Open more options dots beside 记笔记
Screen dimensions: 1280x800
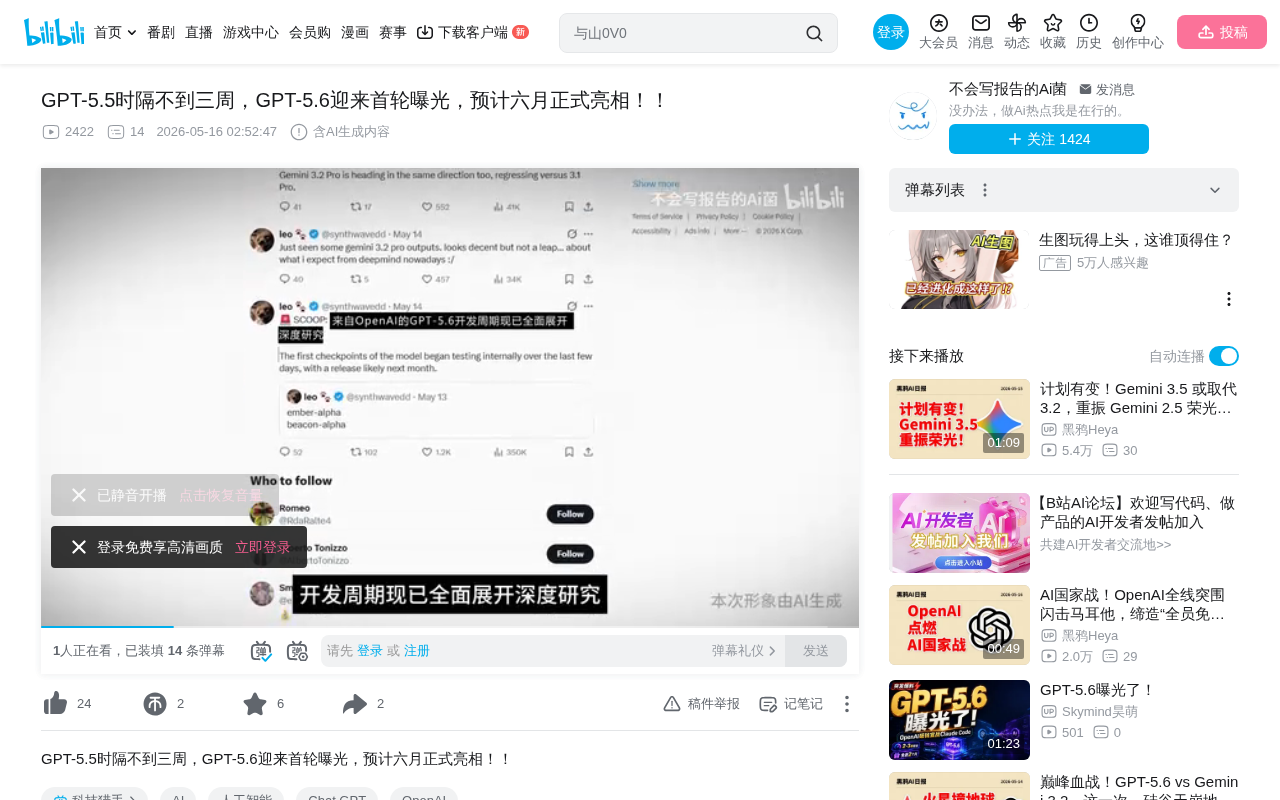846,704
